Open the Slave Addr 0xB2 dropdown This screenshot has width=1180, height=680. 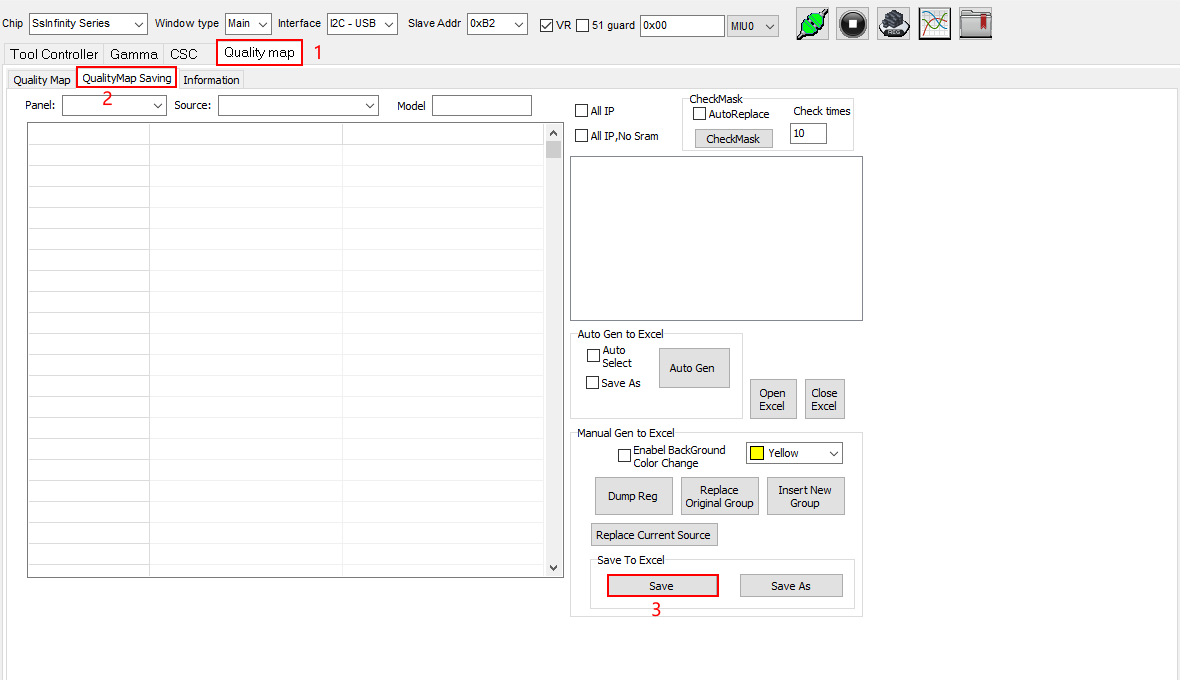click(497, 24)
